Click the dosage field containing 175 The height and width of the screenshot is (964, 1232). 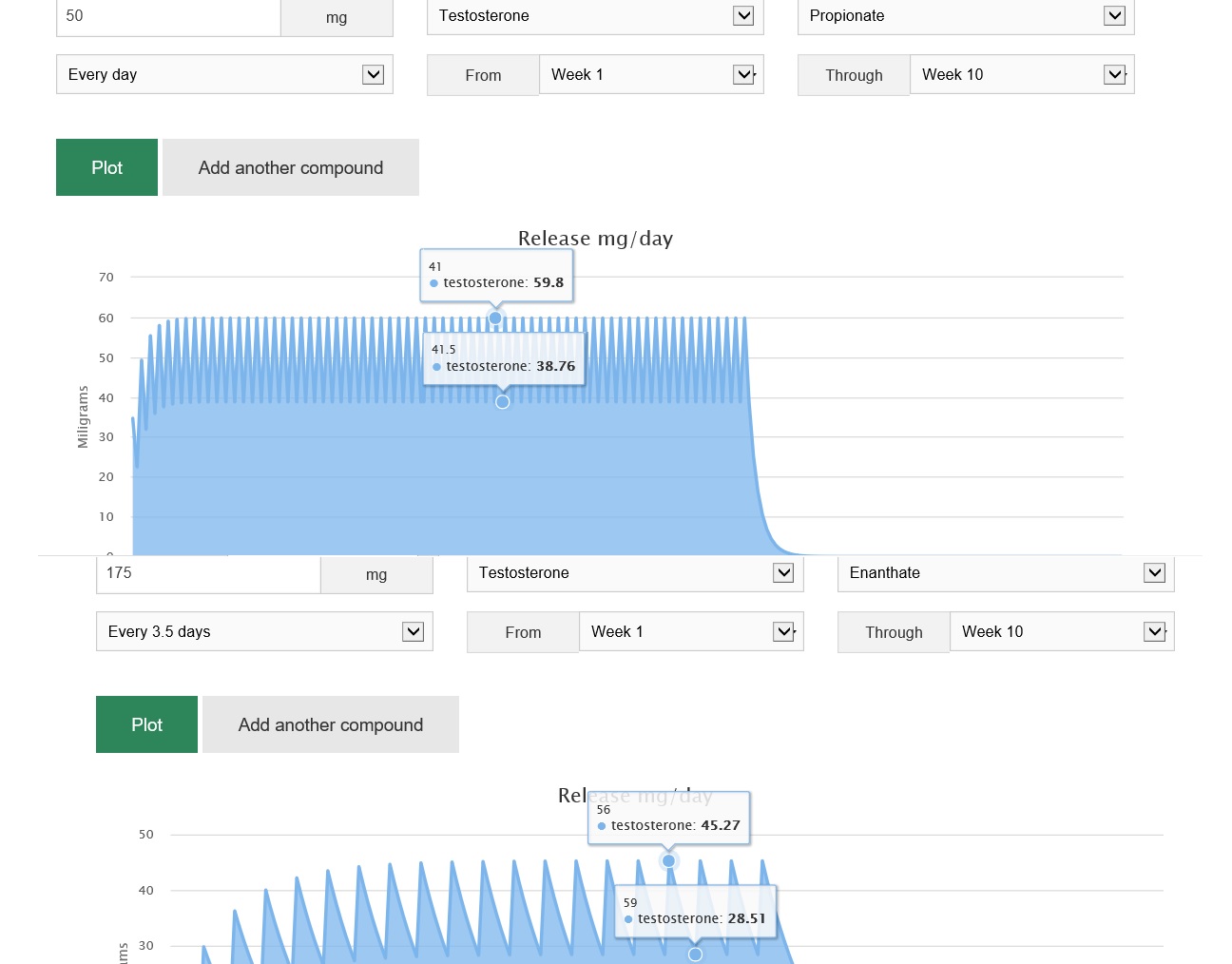pyautogui.click(x=208, y=573)
